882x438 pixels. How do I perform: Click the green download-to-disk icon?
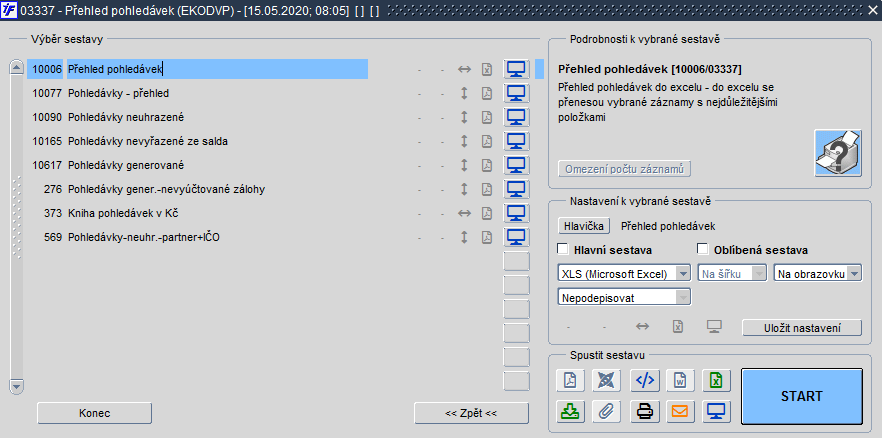[570, 411]
